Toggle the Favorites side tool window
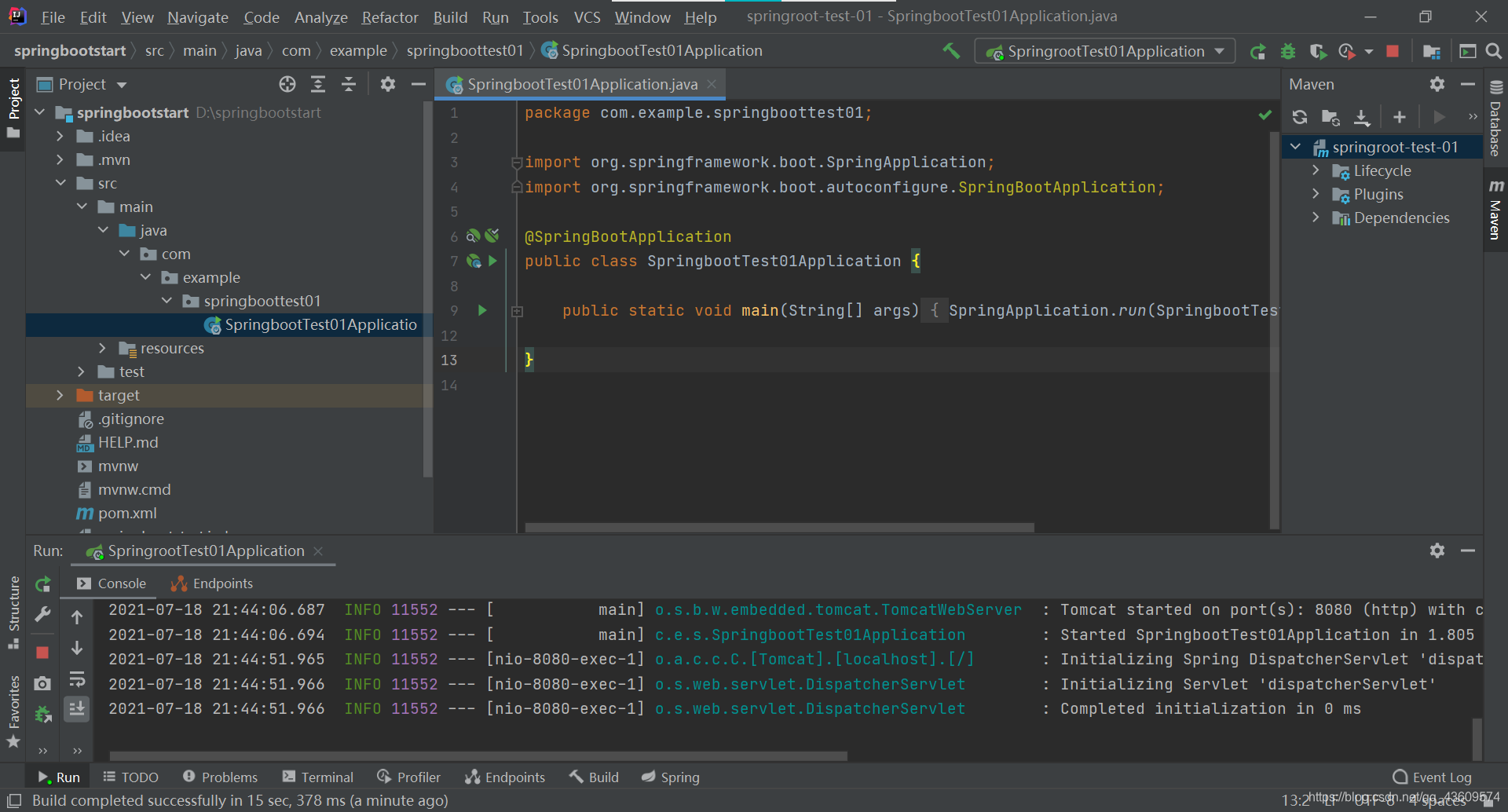 (13, 711)
